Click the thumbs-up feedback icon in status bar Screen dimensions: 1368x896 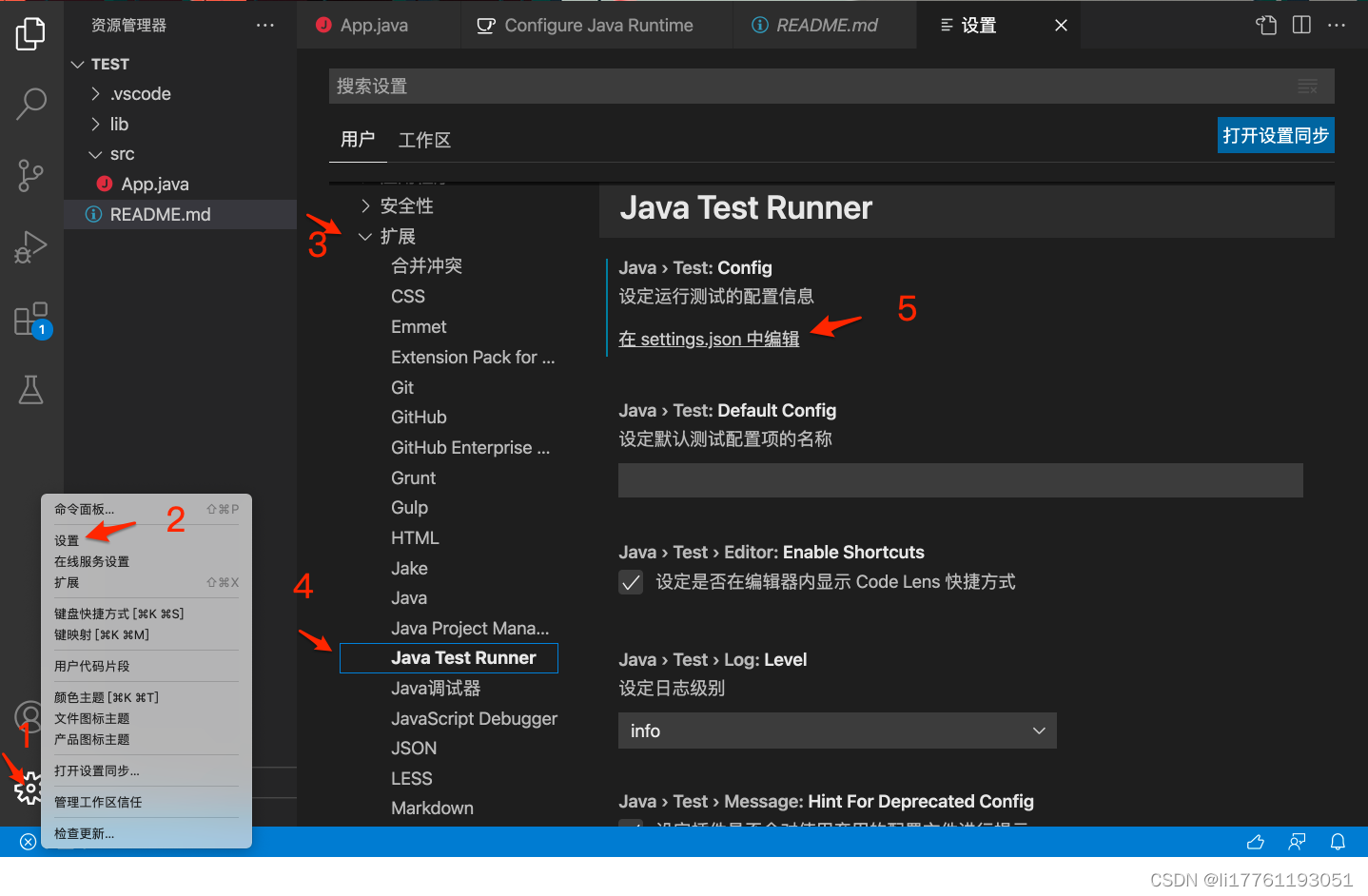1256,842
